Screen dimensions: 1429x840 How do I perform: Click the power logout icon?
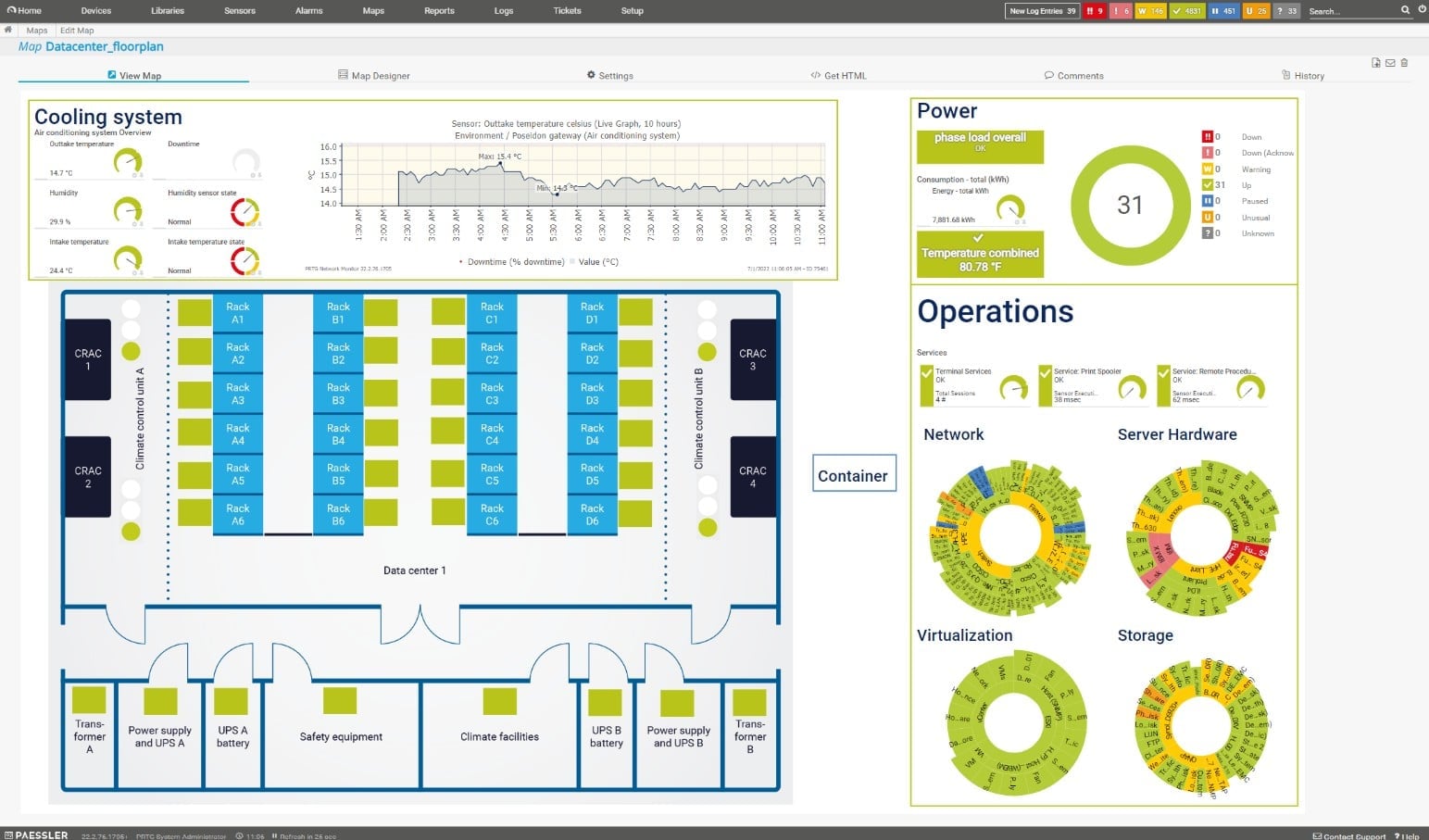pyautogui.click(x=1423, y=10)
